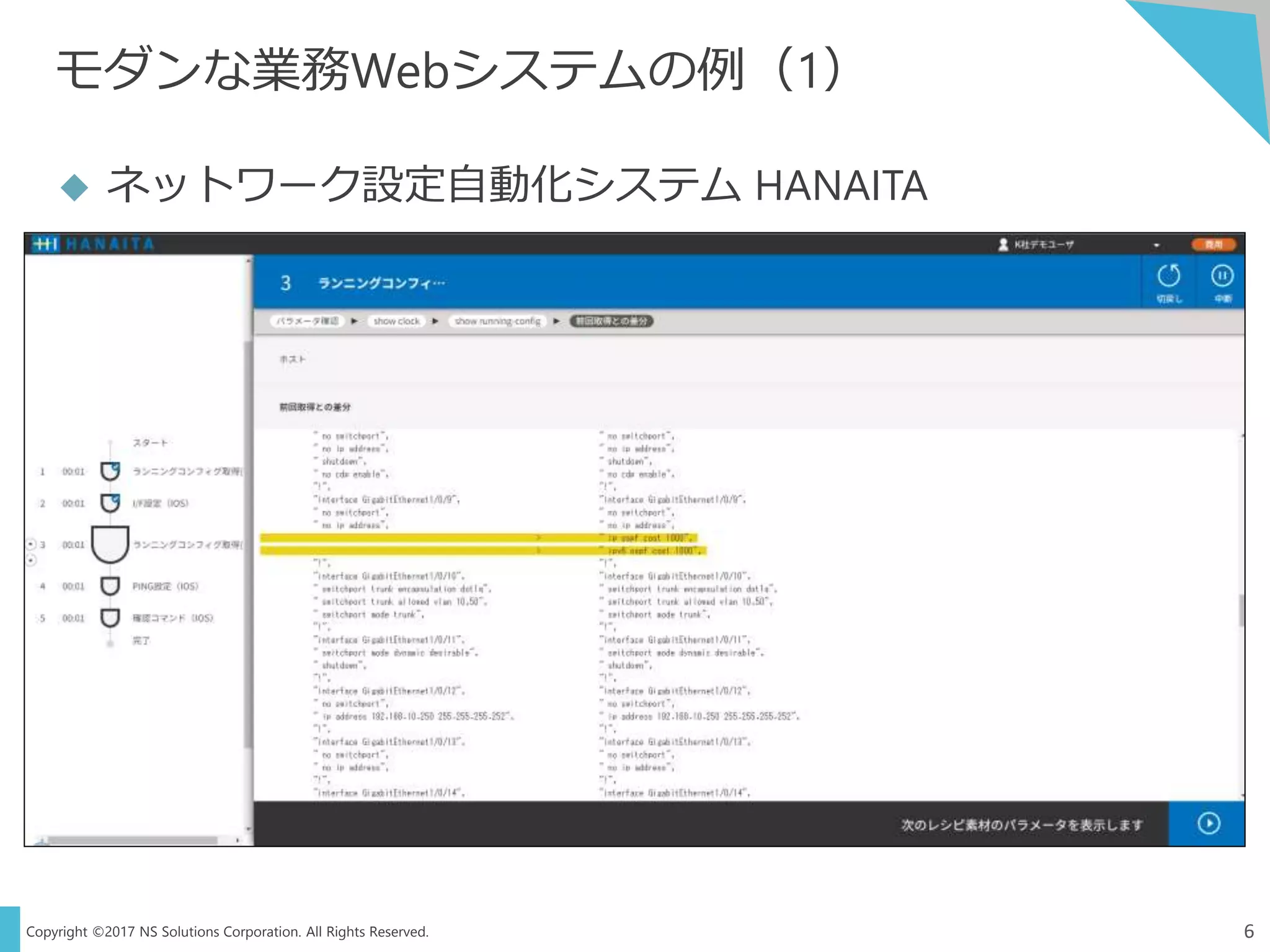Click step 2 I/F設定 (IOS) shield icon

click(110, 503)
